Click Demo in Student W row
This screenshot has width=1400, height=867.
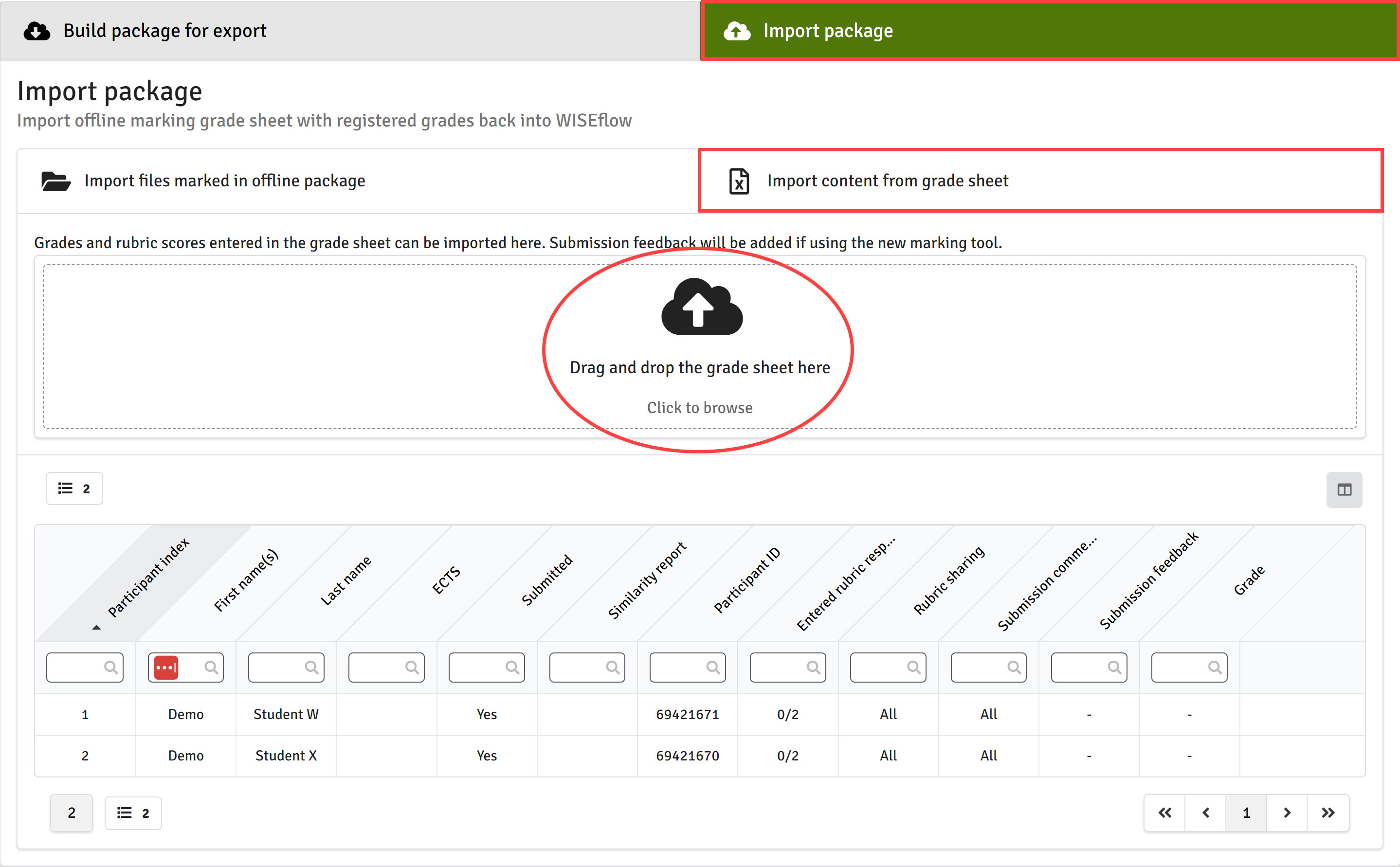(186, 714)
